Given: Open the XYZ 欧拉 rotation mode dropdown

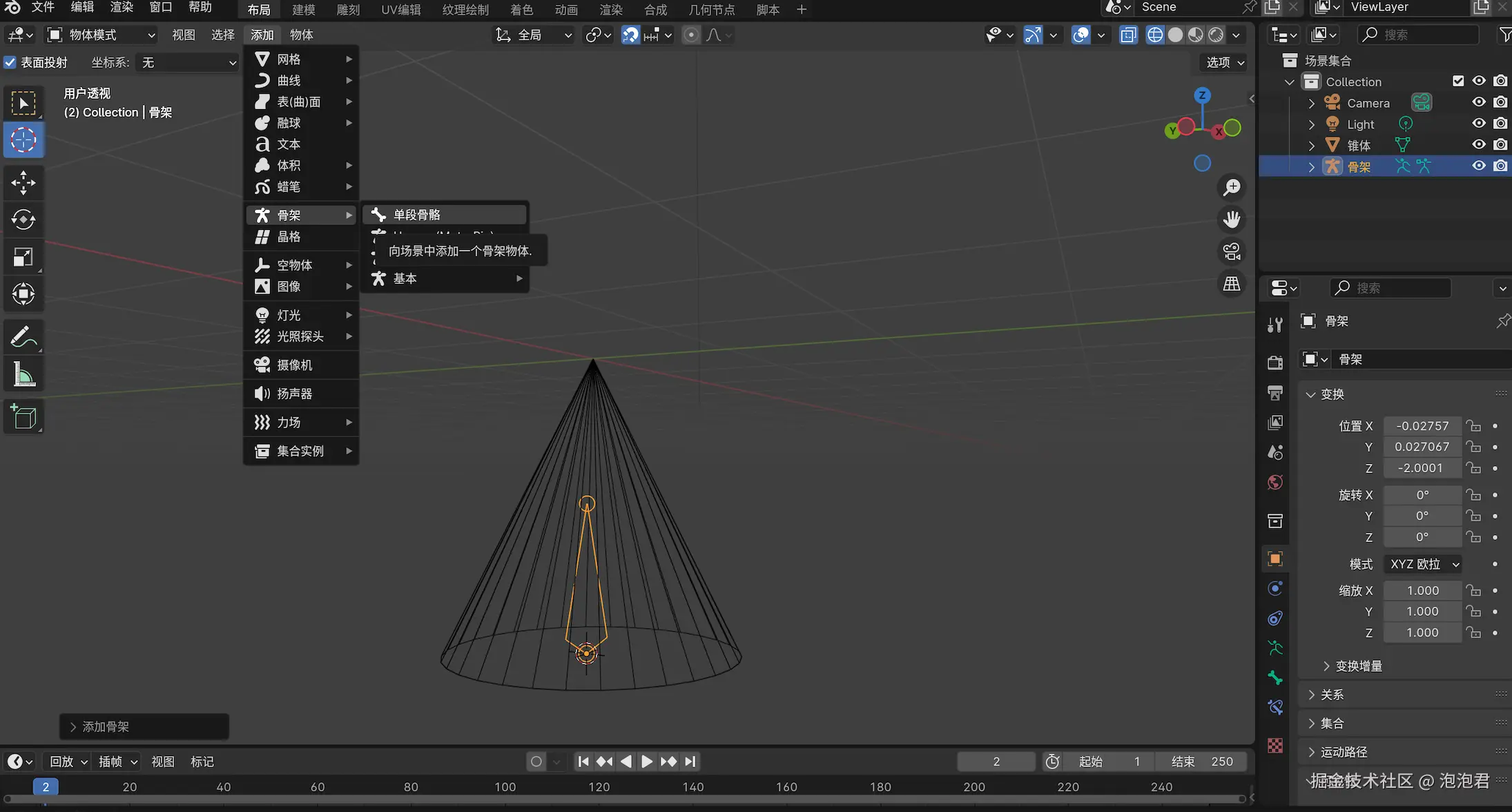Looking at the screenshot, I should pos(1423,564).
